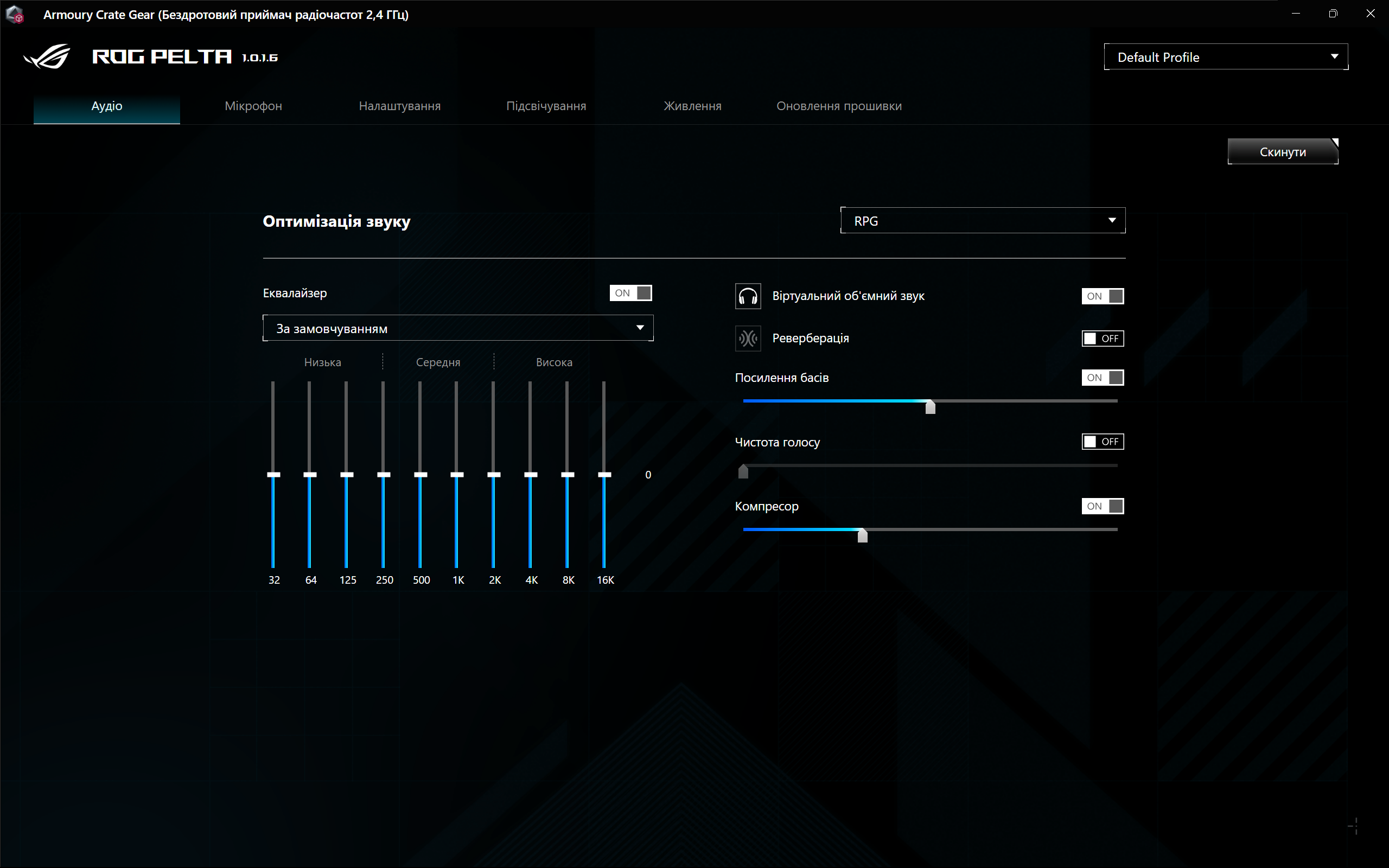Click the Скинути reset button

[1283, 151]
